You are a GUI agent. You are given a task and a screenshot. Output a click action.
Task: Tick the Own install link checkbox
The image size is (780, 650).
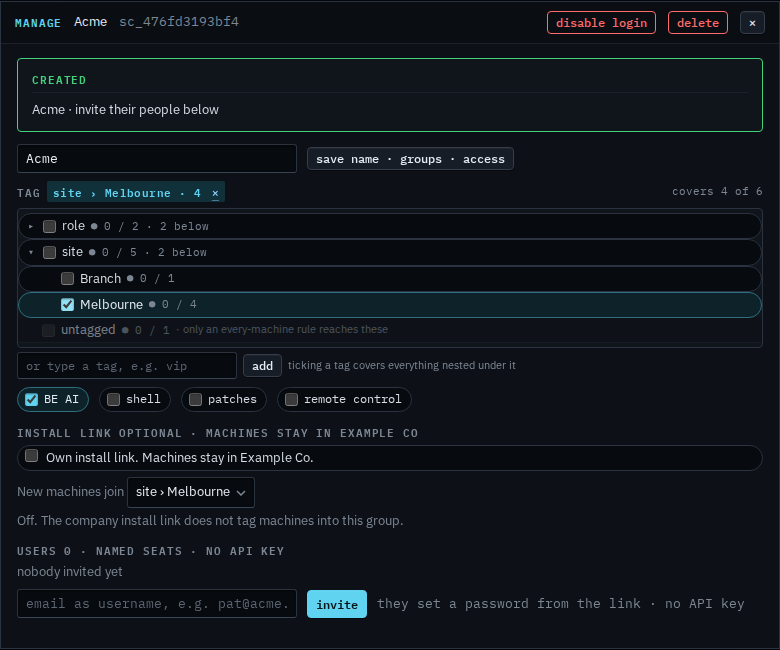click(x=31, y=456)
